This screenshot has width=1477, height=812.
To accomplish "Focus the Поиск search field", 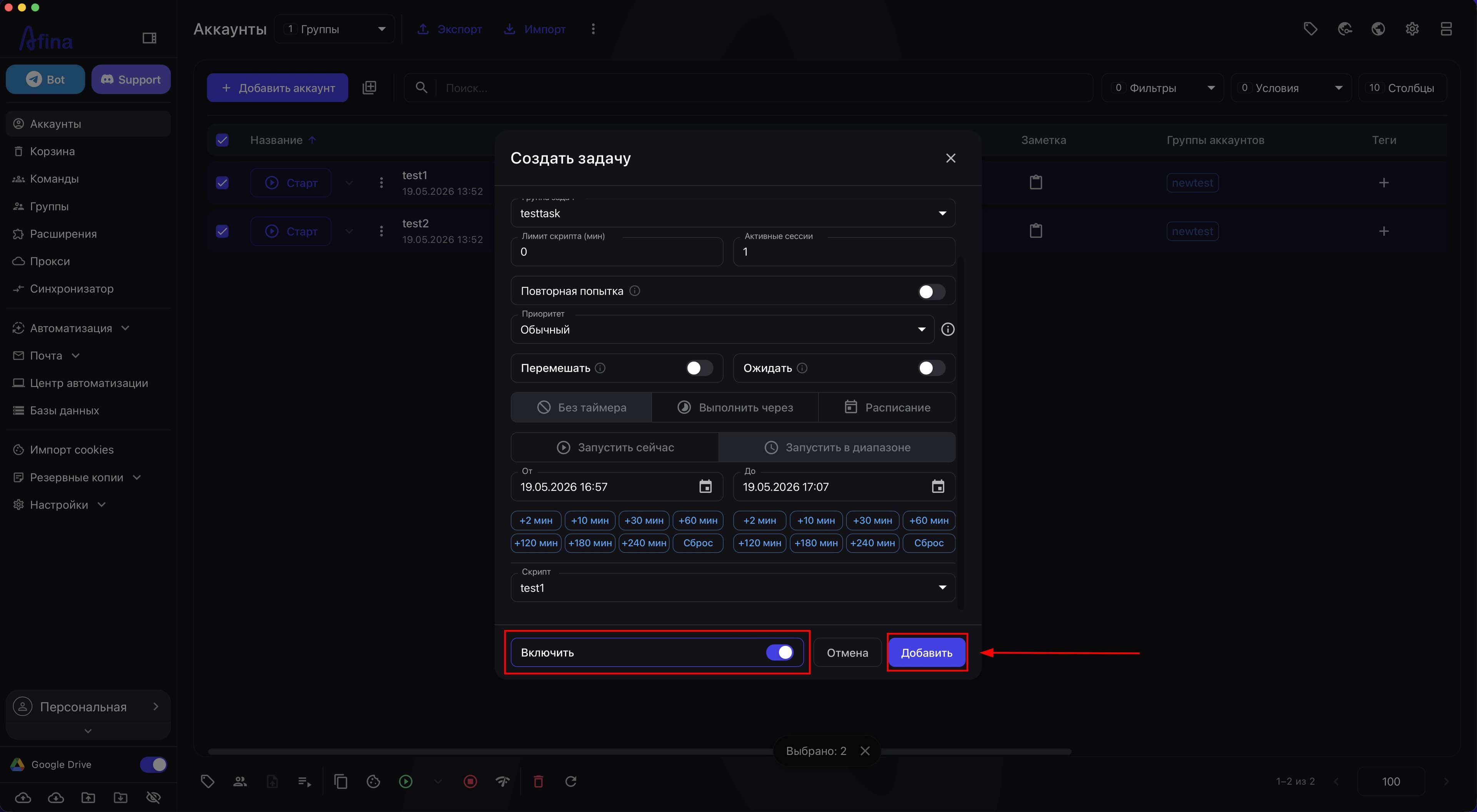I will pos(748,88).
